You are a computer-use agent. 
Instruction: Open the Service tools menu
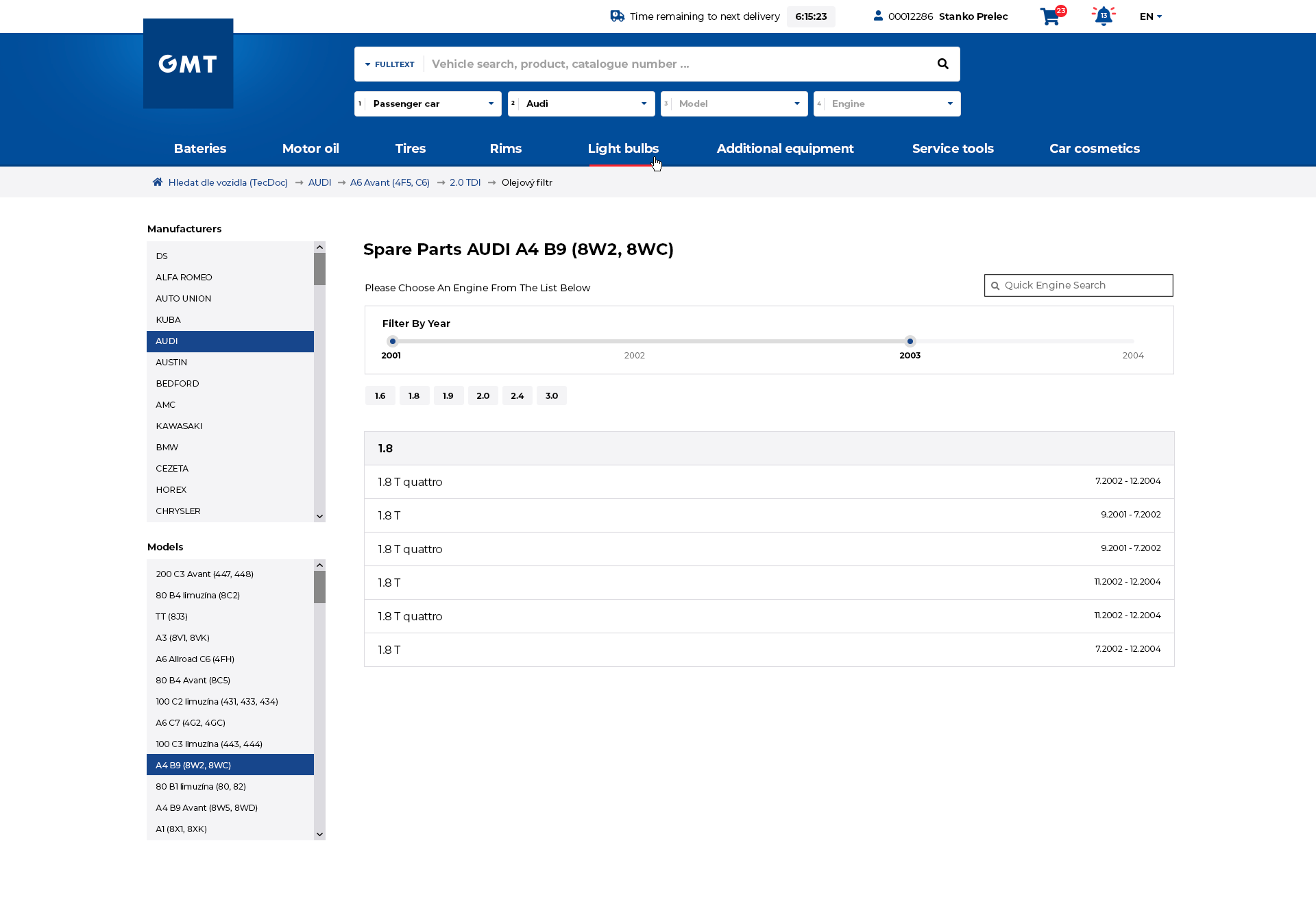953,149
